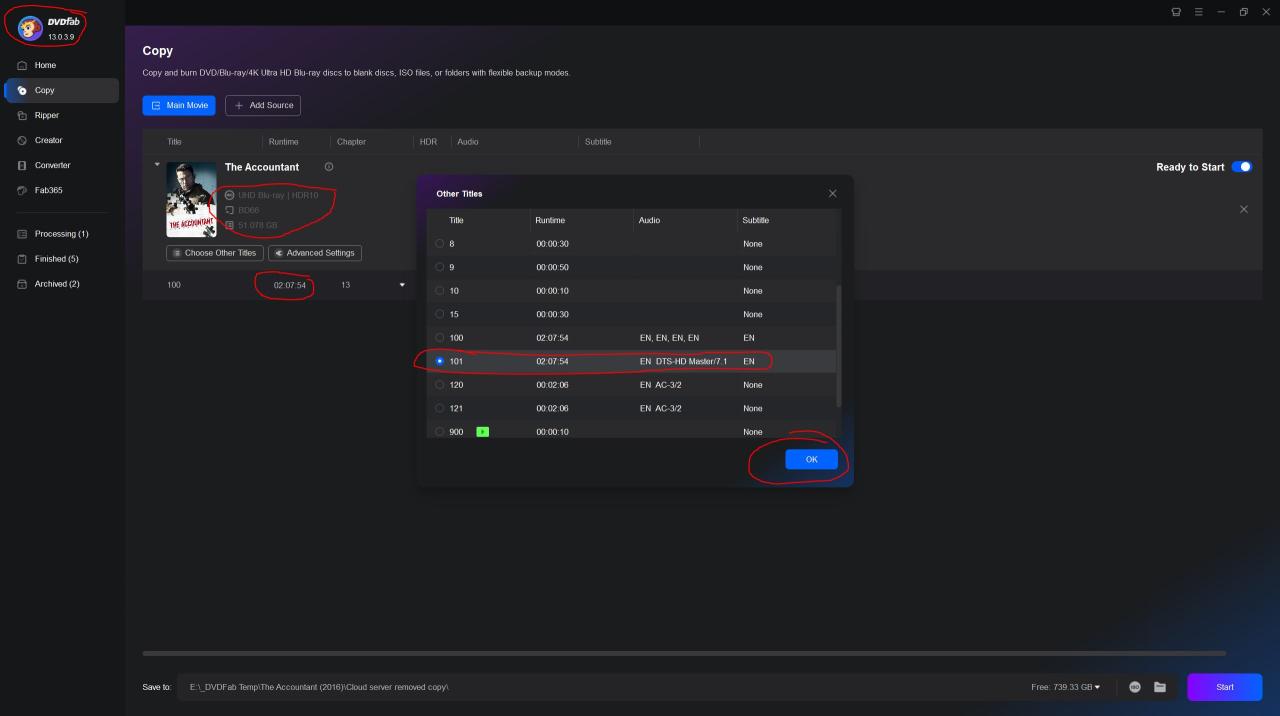Click the Subtitle column header in the dialog
The height and width of the screenshot is (716, 1280).
[x=756, y=220]
